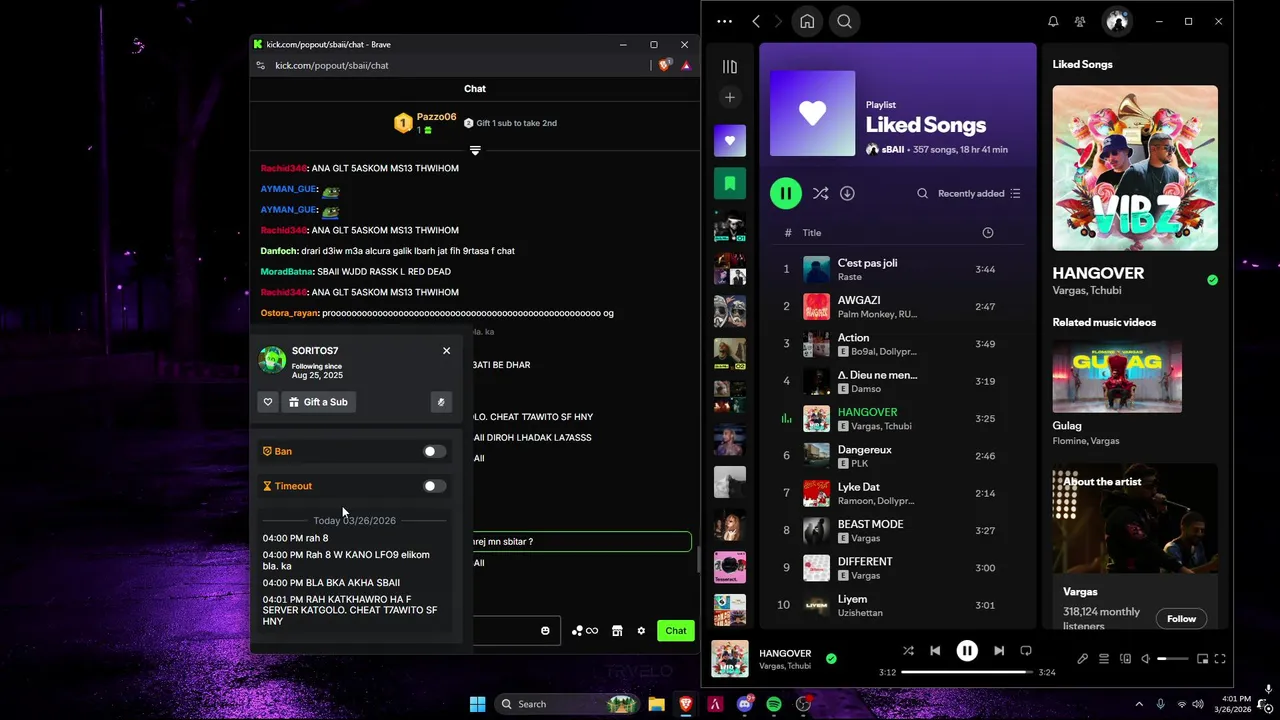Follow the artist Vargas
1280x720 pixels.
coord(1181,619)
